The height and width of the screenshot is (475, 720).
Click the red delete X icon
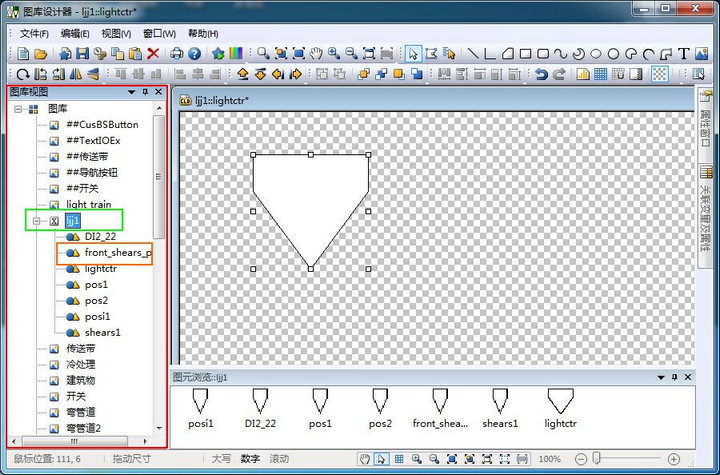point(153,53)
